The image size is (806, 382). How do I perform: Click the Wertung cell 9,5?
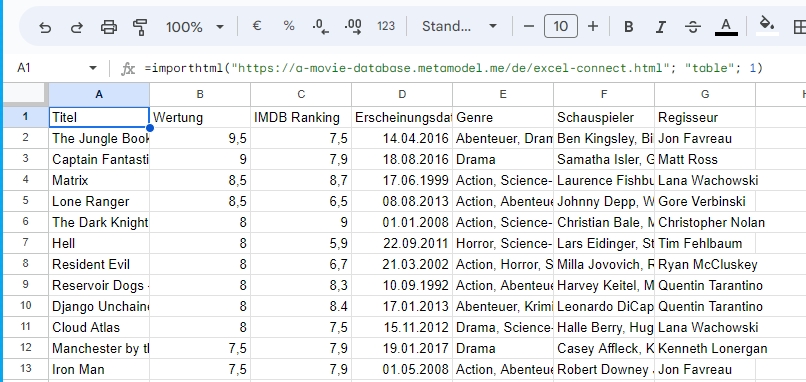click(200, 138)
